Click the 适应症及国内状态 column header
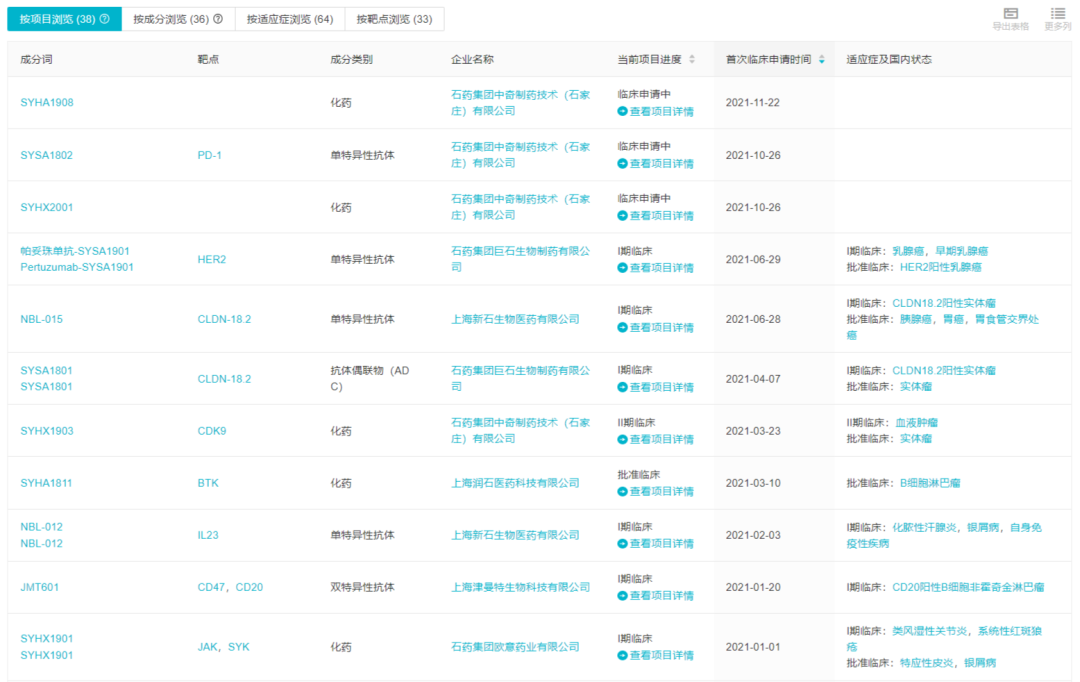 click(x=889, y=60)
